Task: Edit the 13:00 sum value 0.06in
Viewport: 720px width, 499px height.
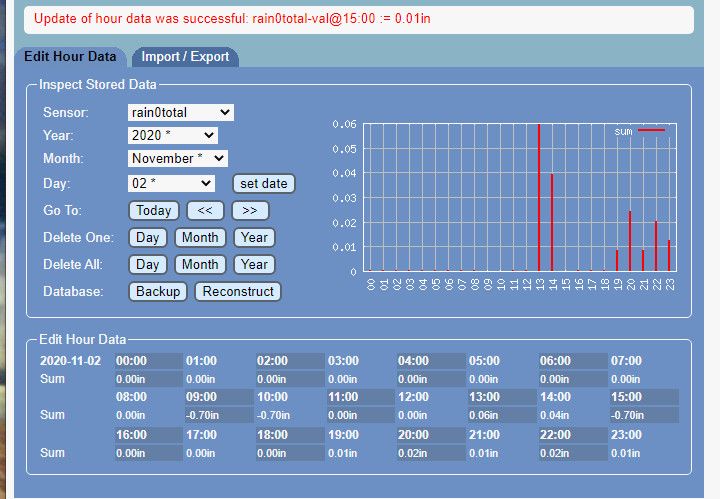Action: [502, 415]
